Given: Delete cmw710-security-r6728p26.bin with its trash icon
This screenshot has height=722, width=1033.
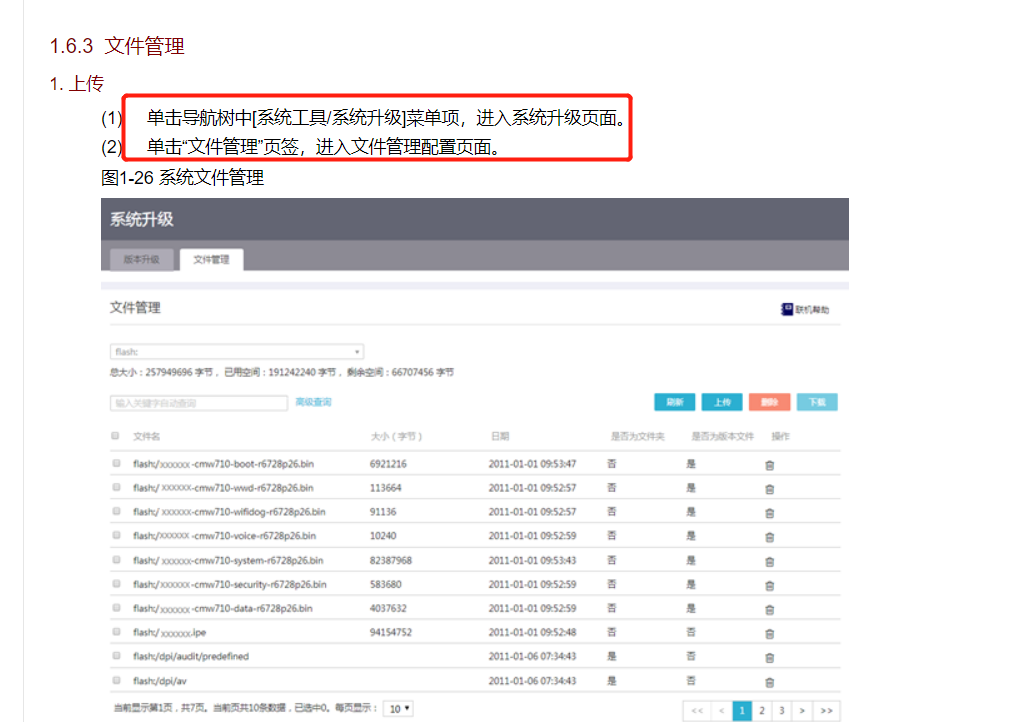Looking at the screenshot, I should (x=769, y=586).
